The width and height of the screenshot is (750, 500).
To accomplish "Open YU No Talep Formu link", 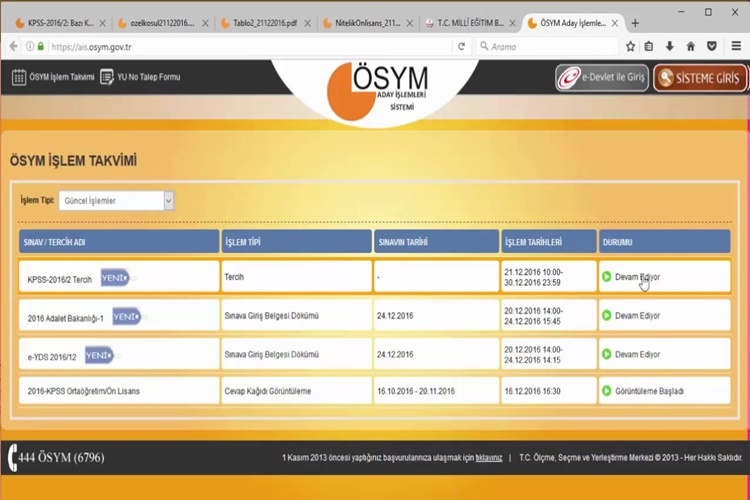I will tap(149, 77).
